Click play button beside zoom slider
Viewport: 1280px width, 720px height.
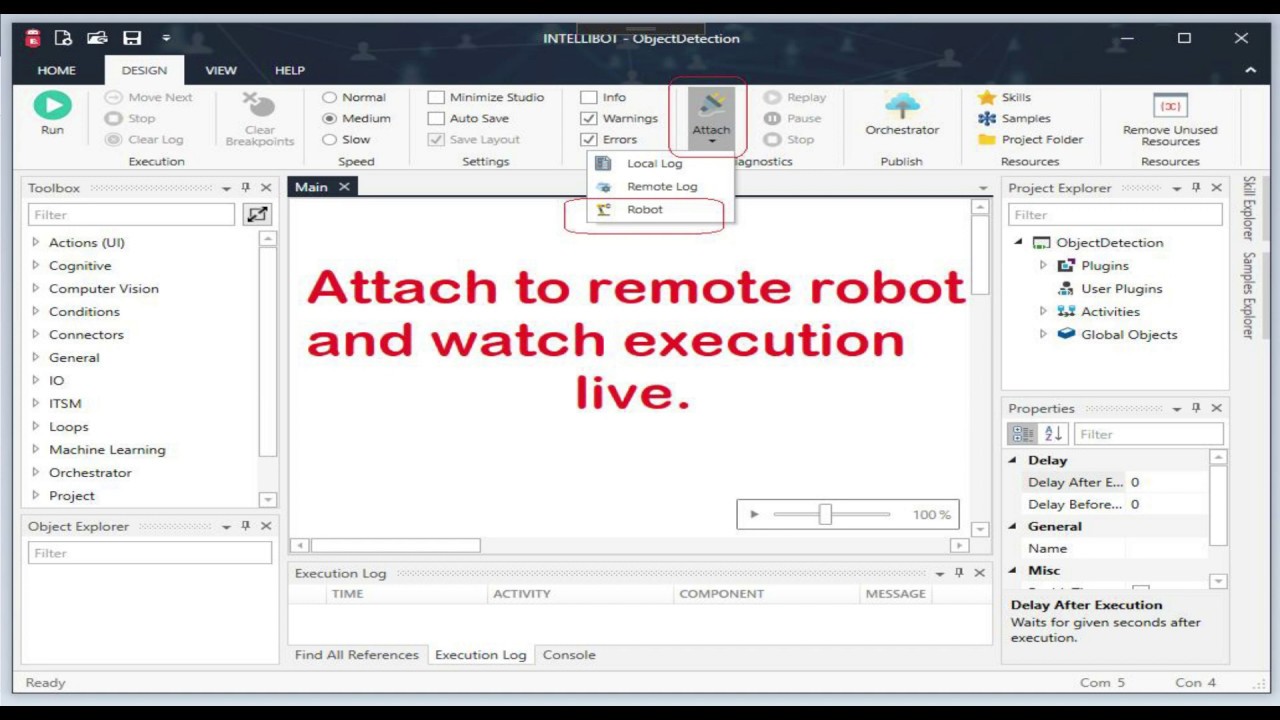coord(754,514)
